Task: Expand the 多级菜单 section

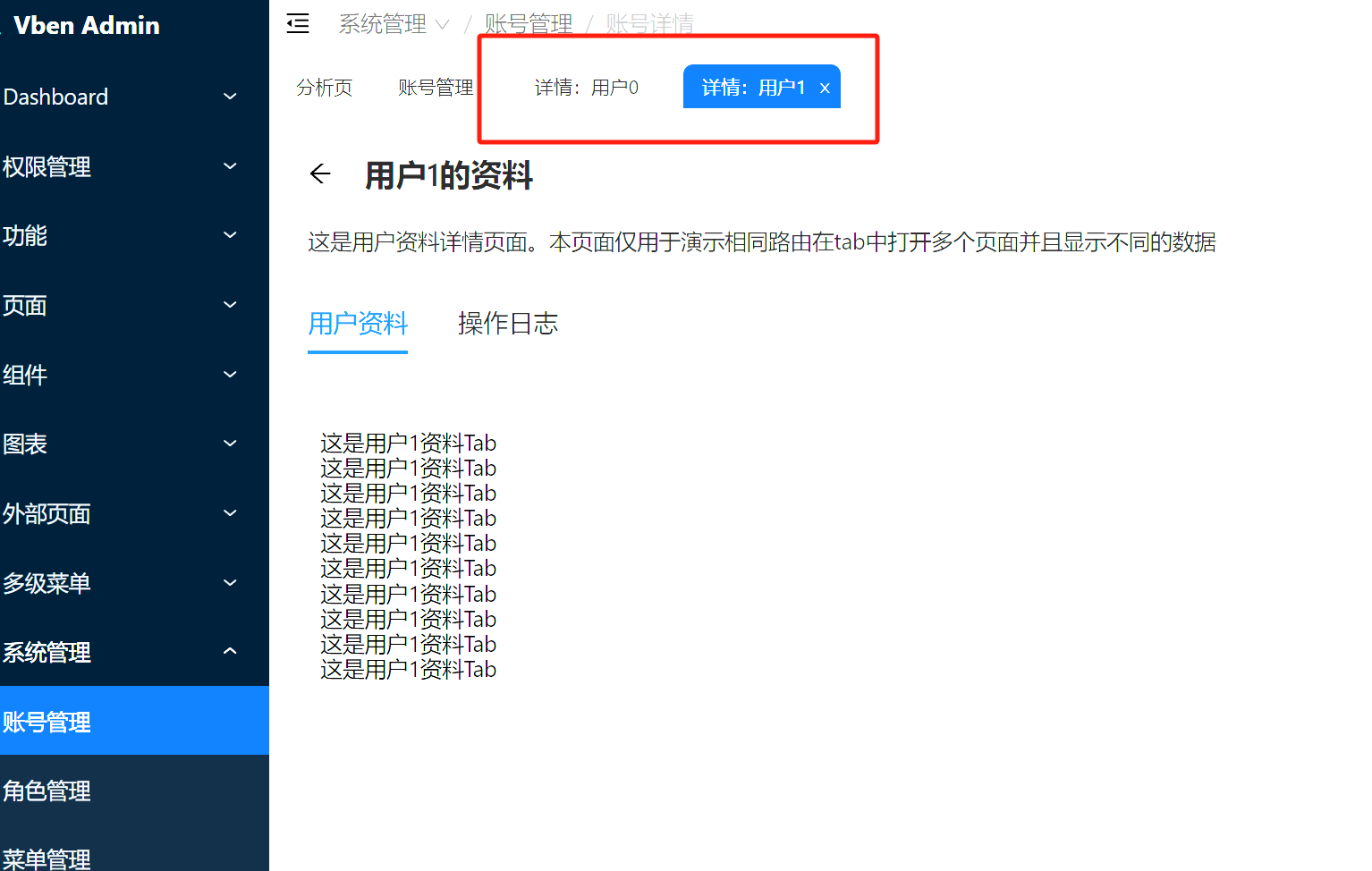Action: pyautogui.click(x=47, y=582)
